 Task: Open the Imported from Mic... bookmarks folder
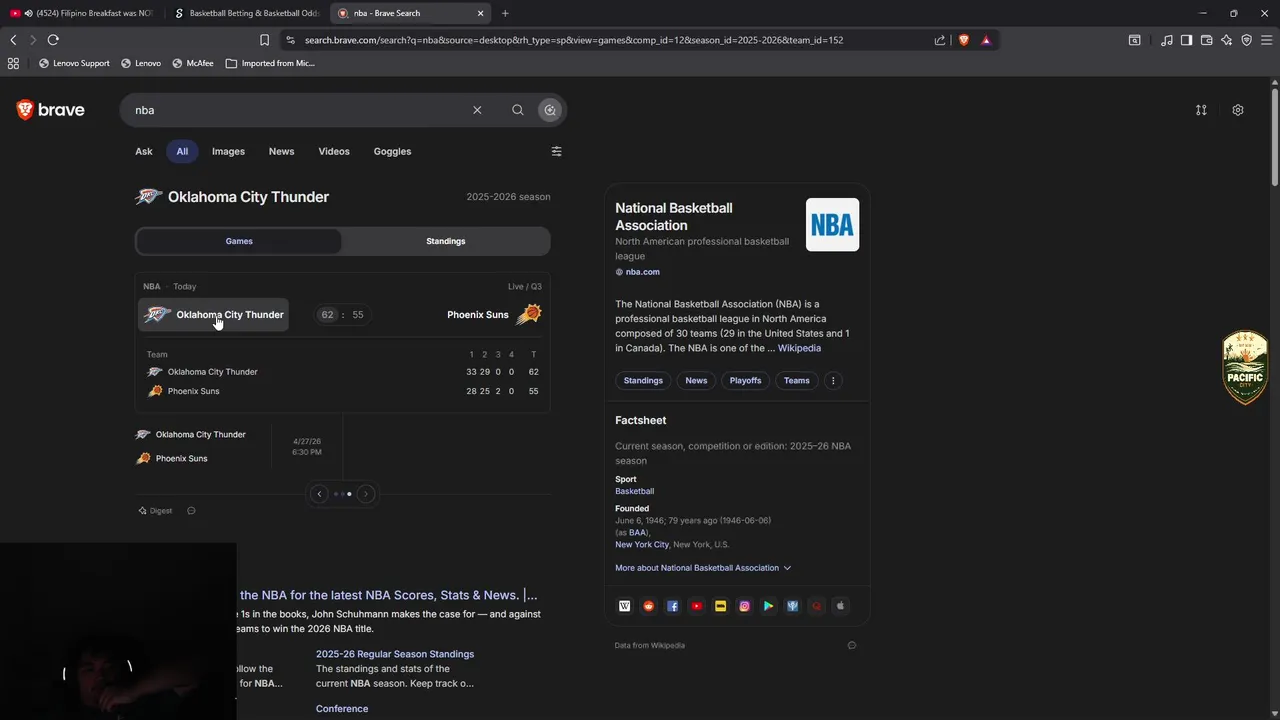click(270, 63)
